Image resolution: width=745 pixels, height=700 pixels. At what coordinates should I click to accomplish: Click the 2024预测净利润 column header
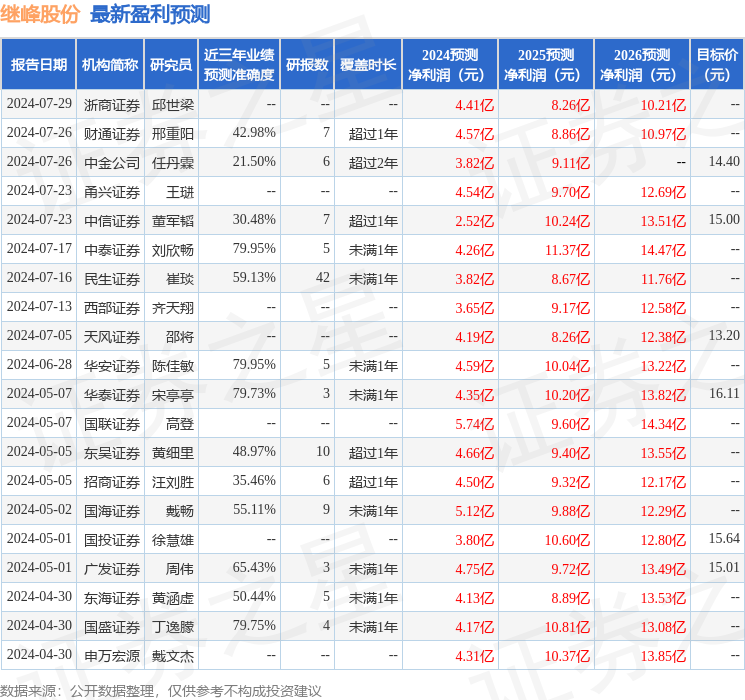tap(450, 64)
